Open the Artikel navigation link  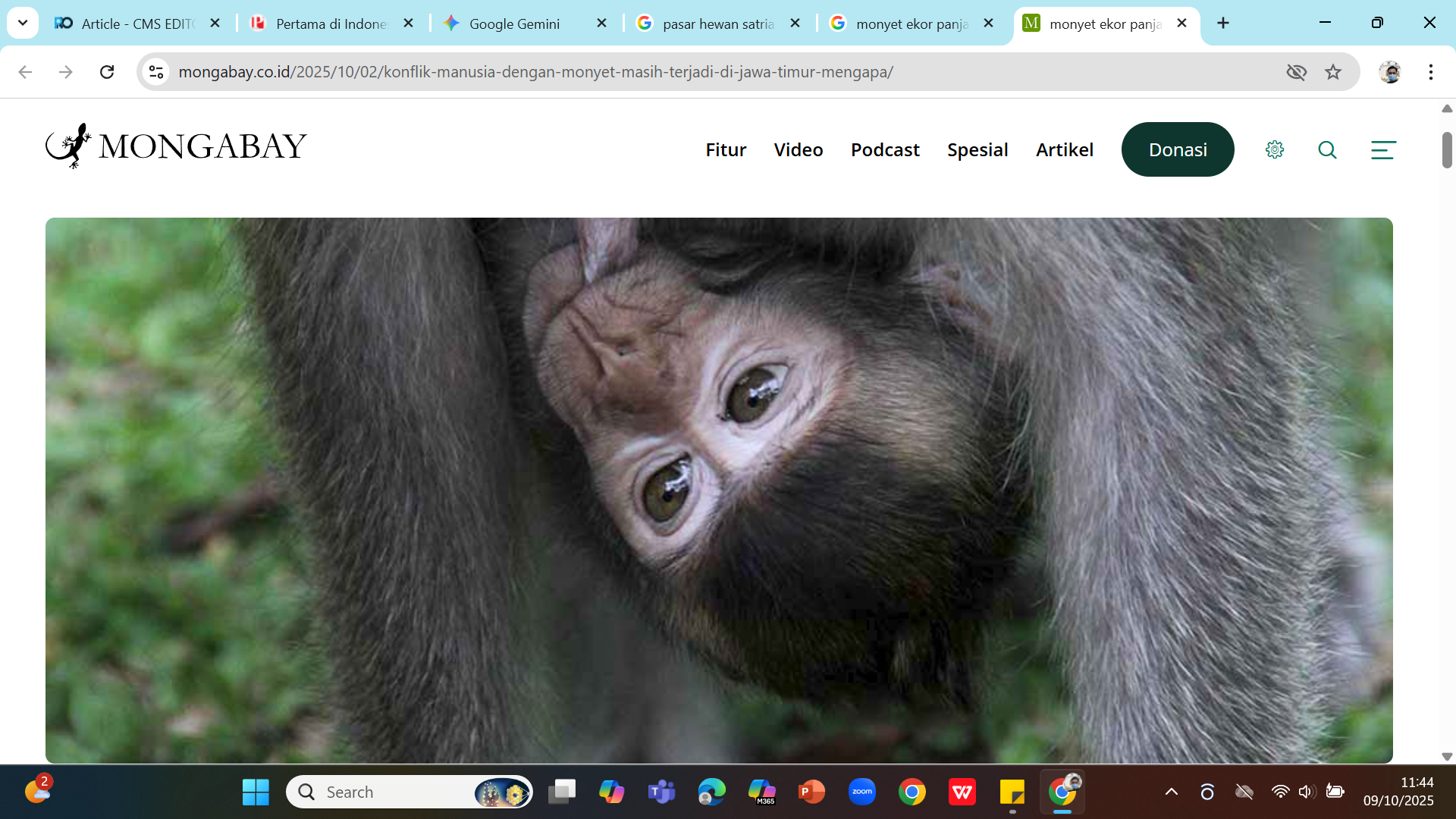pos(1065,149)
